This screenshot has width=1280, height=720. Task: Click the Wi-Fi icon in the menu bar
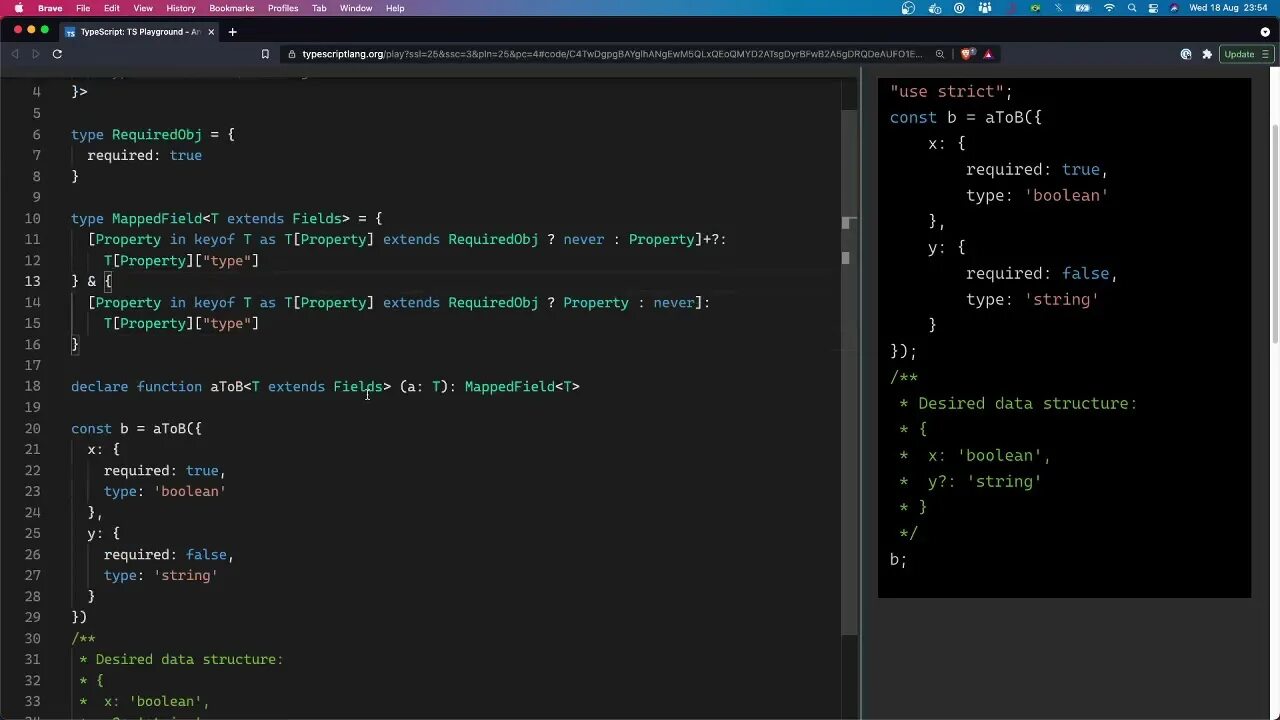(x=1110, y=9)
